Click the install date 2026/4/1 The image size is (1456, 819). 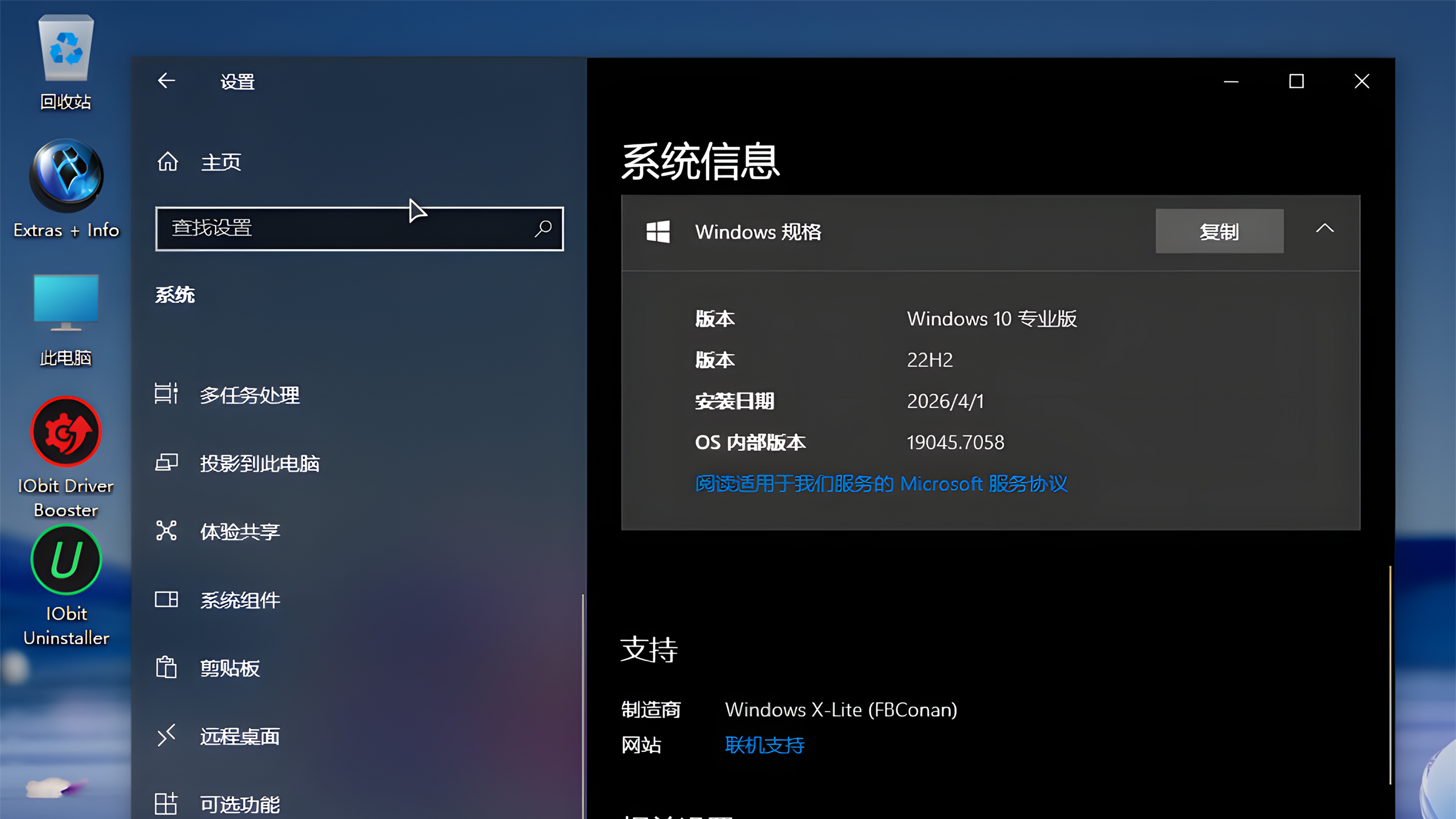pyautogui.click(x=945, y=401)
